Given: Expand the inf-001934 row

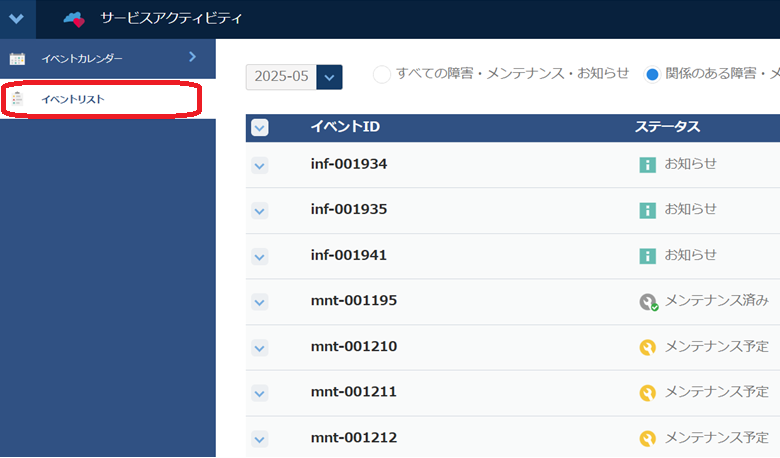Looking at the screenshot, I should click(259, 166).
